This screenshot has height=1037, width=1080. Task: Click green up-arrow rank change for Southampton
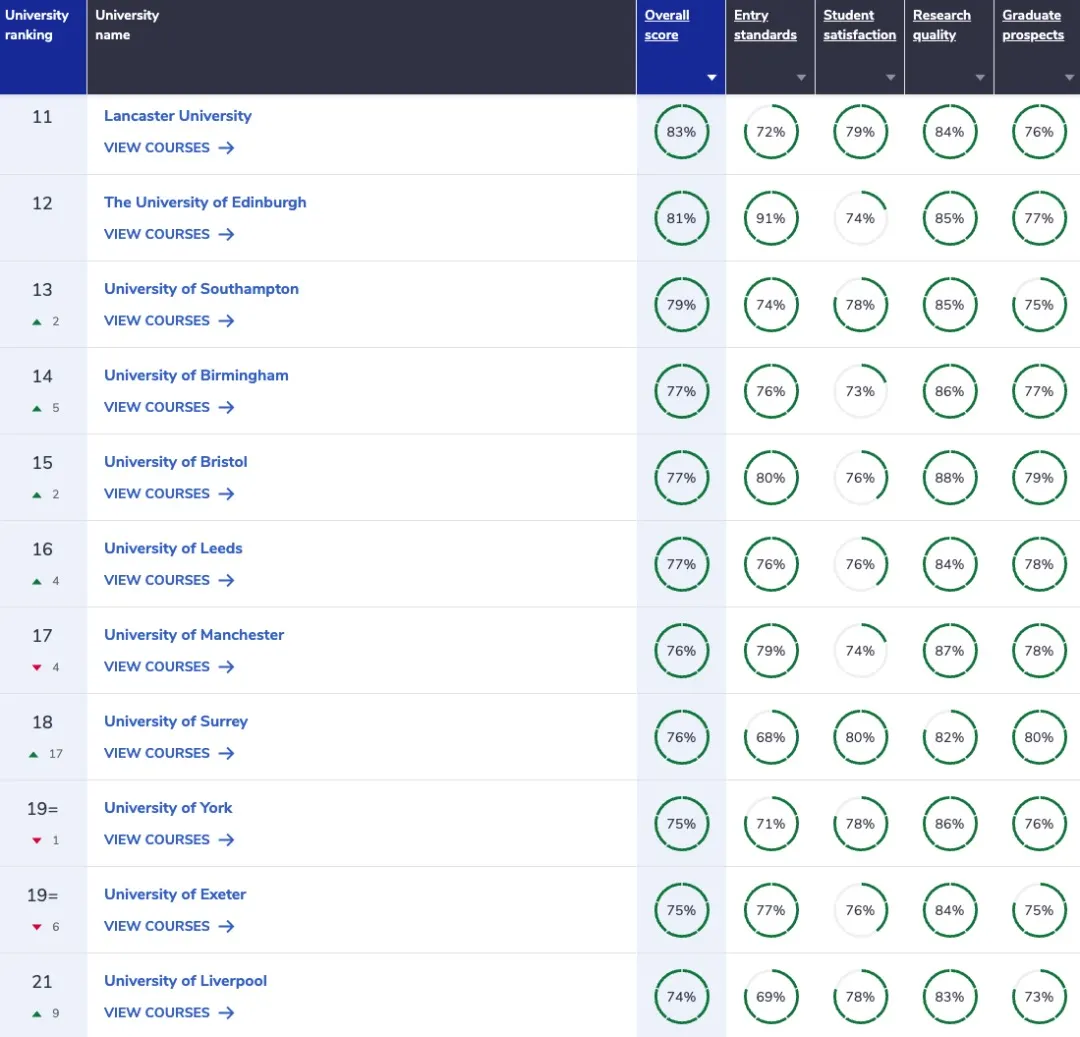(x=37, y=322)
